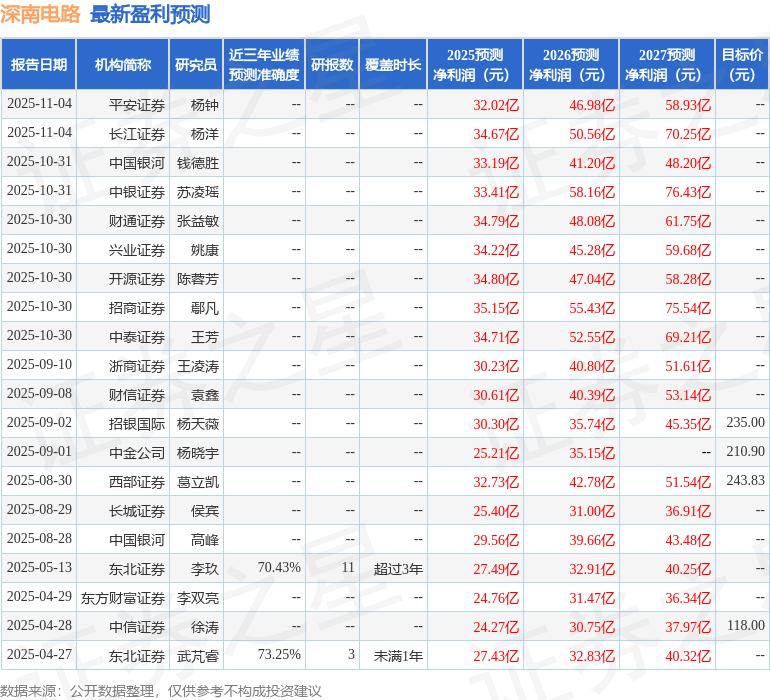Select the 覆盖时长 column header
Viewport: 770px width, 700px height.
click(393, 65)
